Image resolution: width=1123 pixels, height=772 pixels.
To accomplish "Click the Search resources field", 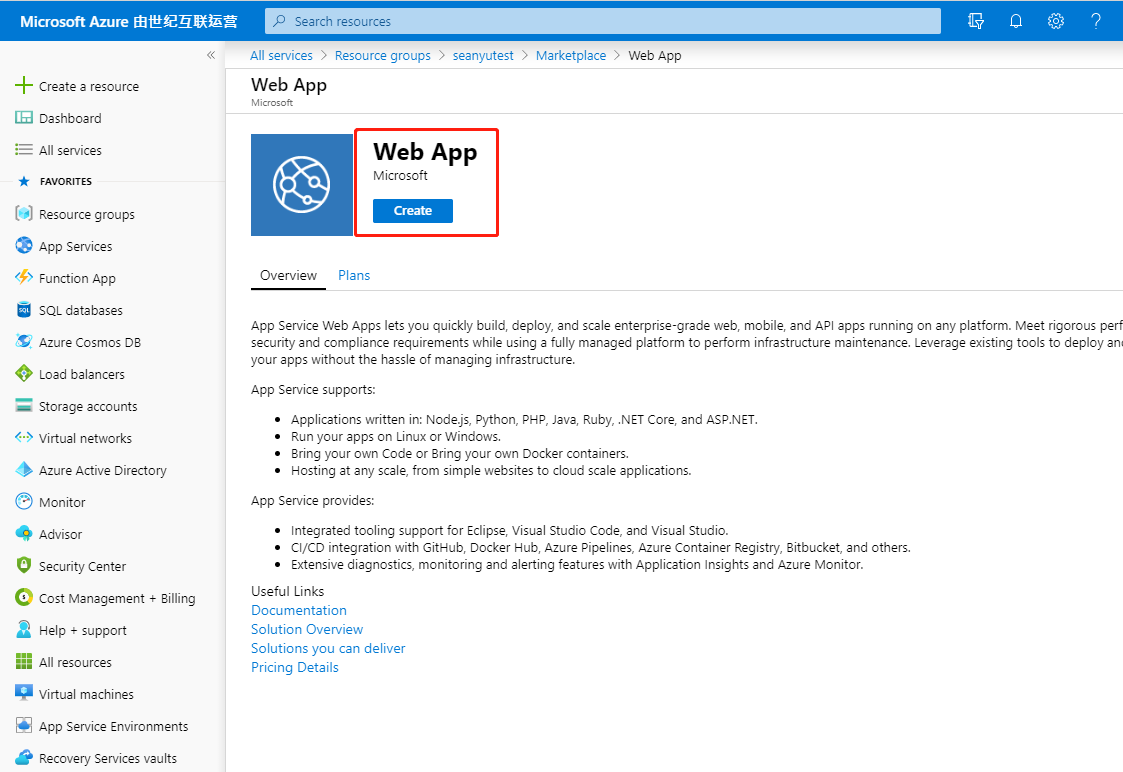I will [602, 21].
